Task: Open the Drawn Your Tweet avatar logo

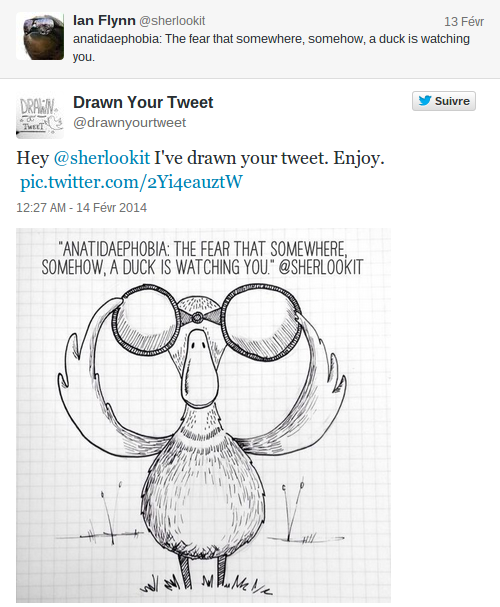Action: [x=40, y=115]
